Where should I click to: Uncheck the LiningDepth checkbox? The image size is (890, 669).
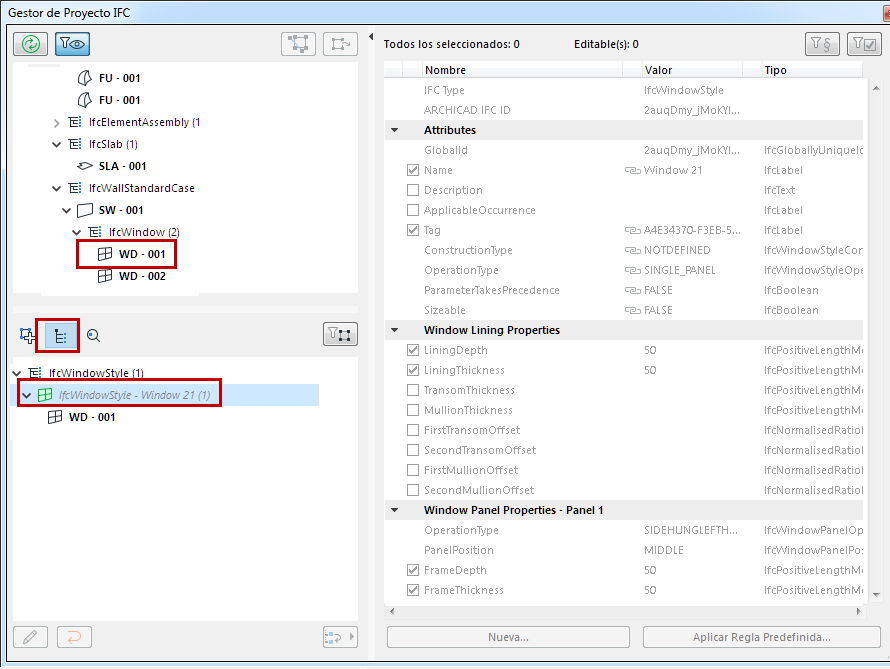pos(413,350)
